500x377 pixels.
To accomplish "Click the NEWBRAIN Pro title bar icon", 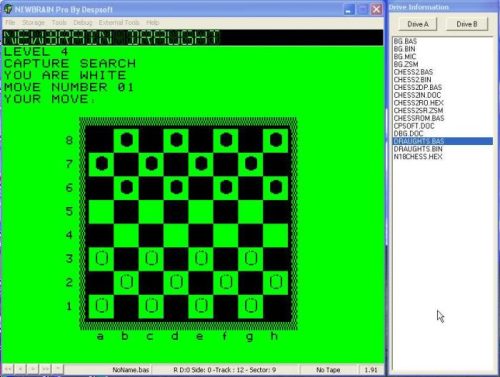I will click(x=8, y=9).
